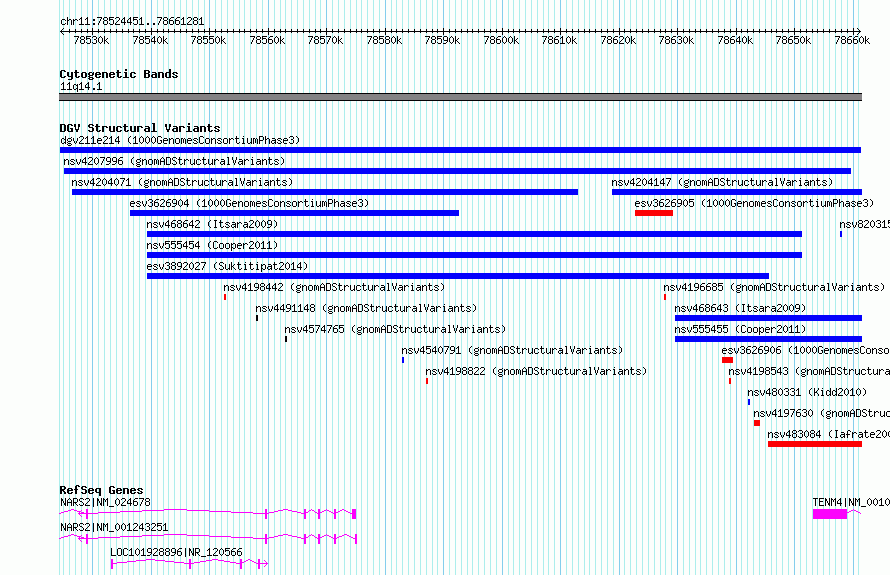
Task: Click the Cytogenetic Bands track title
Action: [x=119, y=74]
